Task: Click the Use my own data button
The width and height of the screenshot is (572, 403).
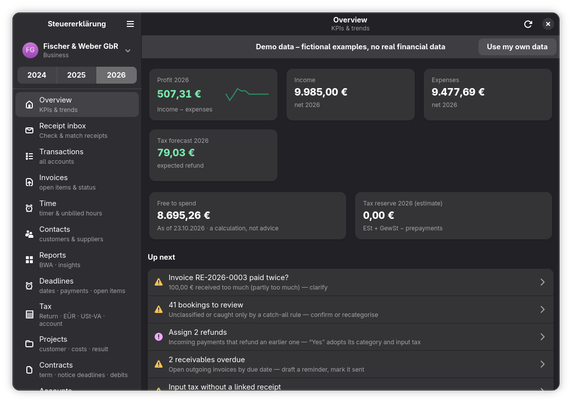Action: coord(517,47)
